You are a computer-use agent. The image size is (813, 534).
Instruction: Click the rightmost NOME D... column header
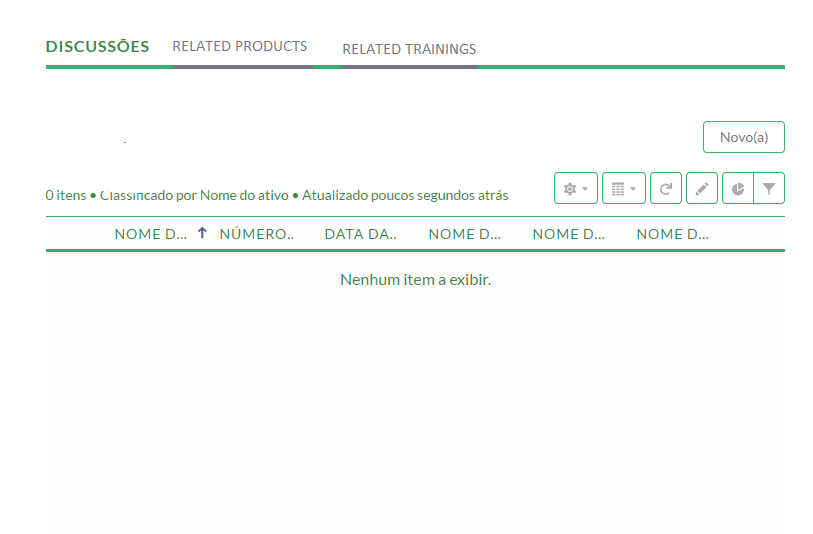click(x=673, y=234)
